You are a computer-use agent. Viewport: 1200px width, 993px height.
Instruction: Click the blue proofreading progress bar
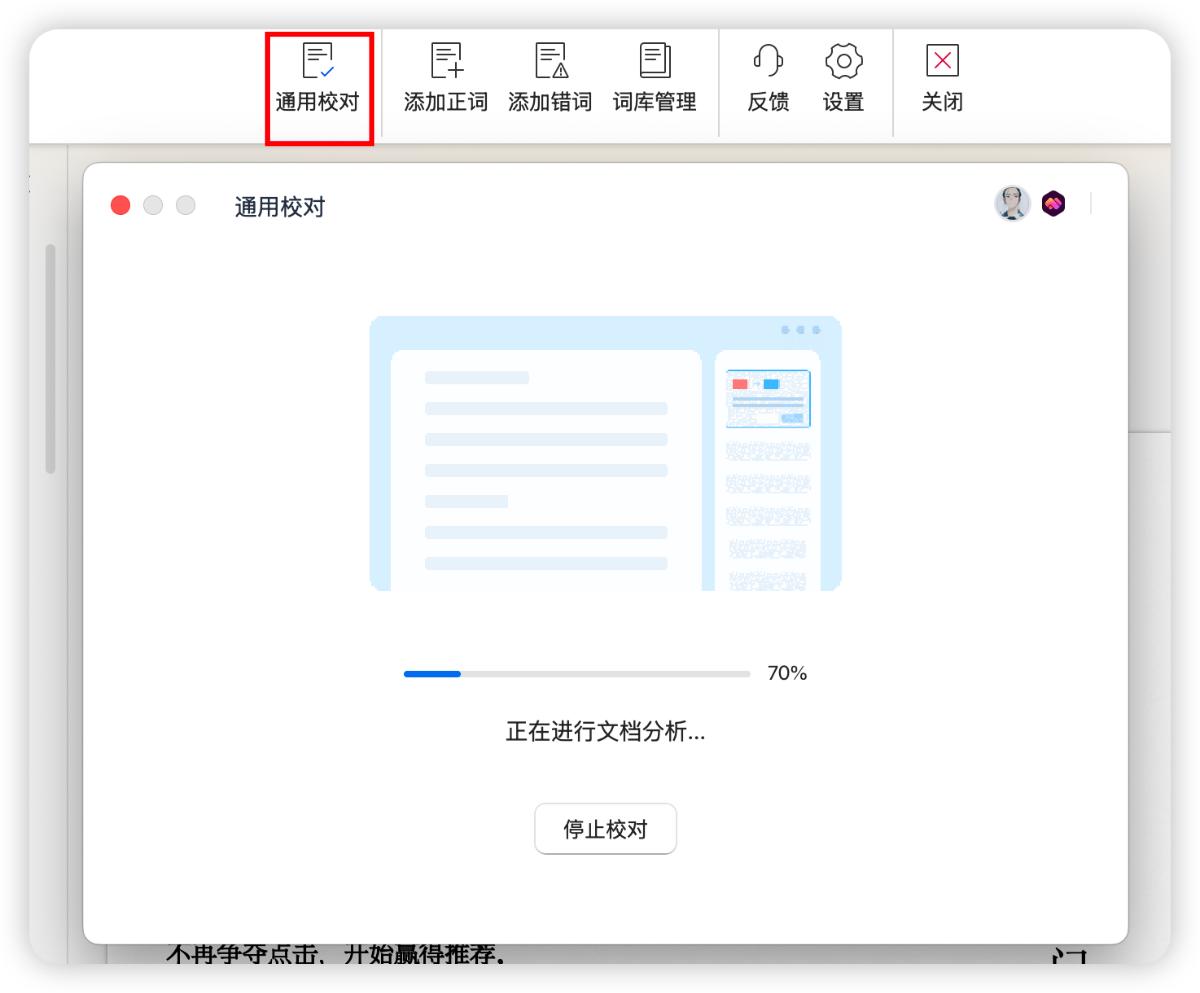click(x=576, y=674)
